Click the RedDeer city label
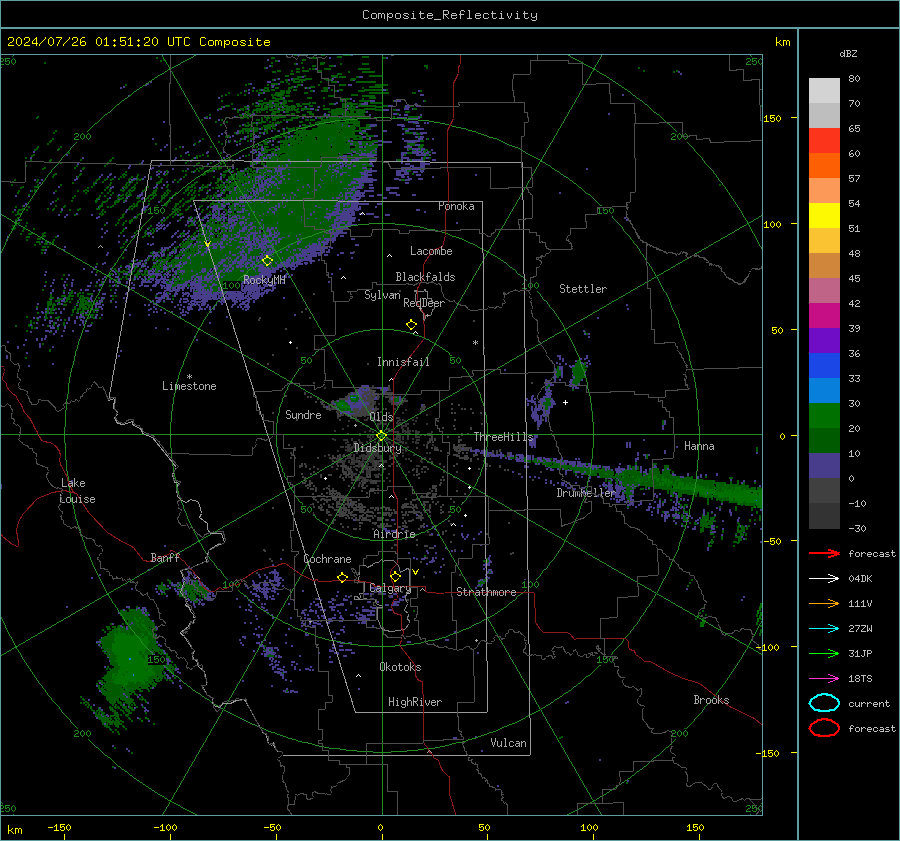Image resolution: width=900 pixels, height=841 pixels. point(424,303)
